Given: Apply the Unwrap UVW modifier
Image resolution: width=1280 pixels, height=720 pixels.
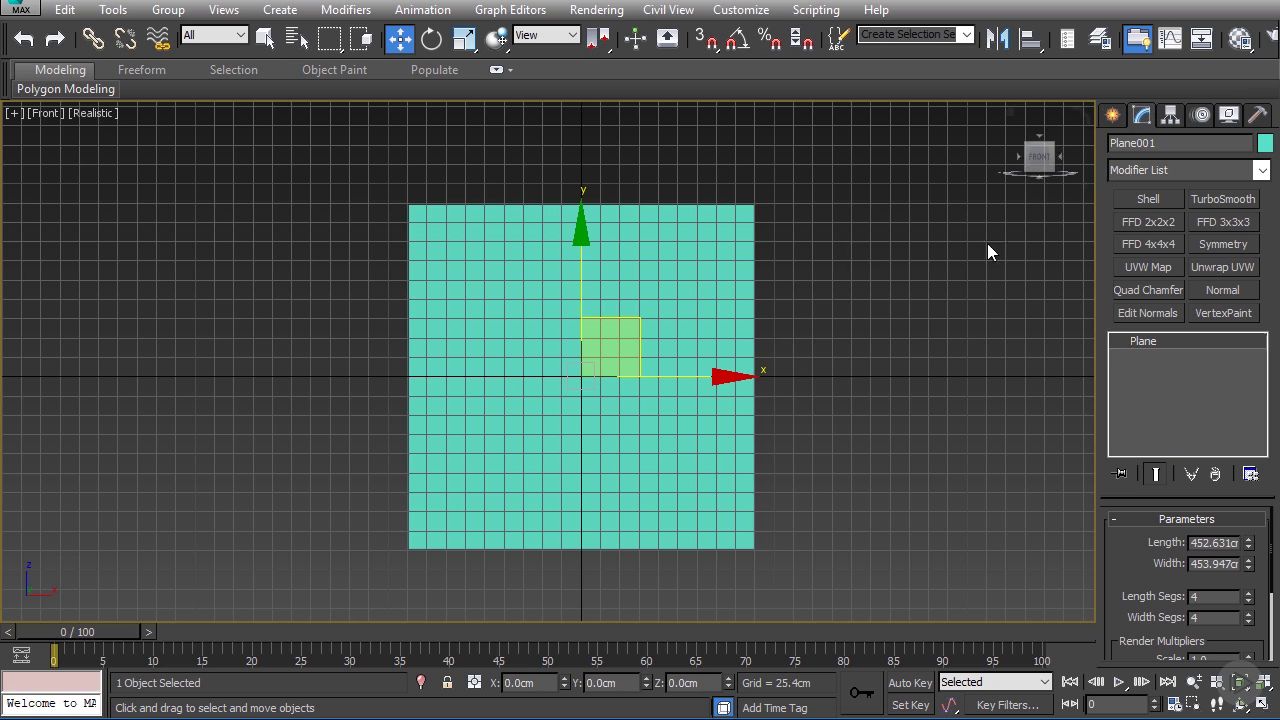Looking at the screenshot, I should pos(1223,267).
